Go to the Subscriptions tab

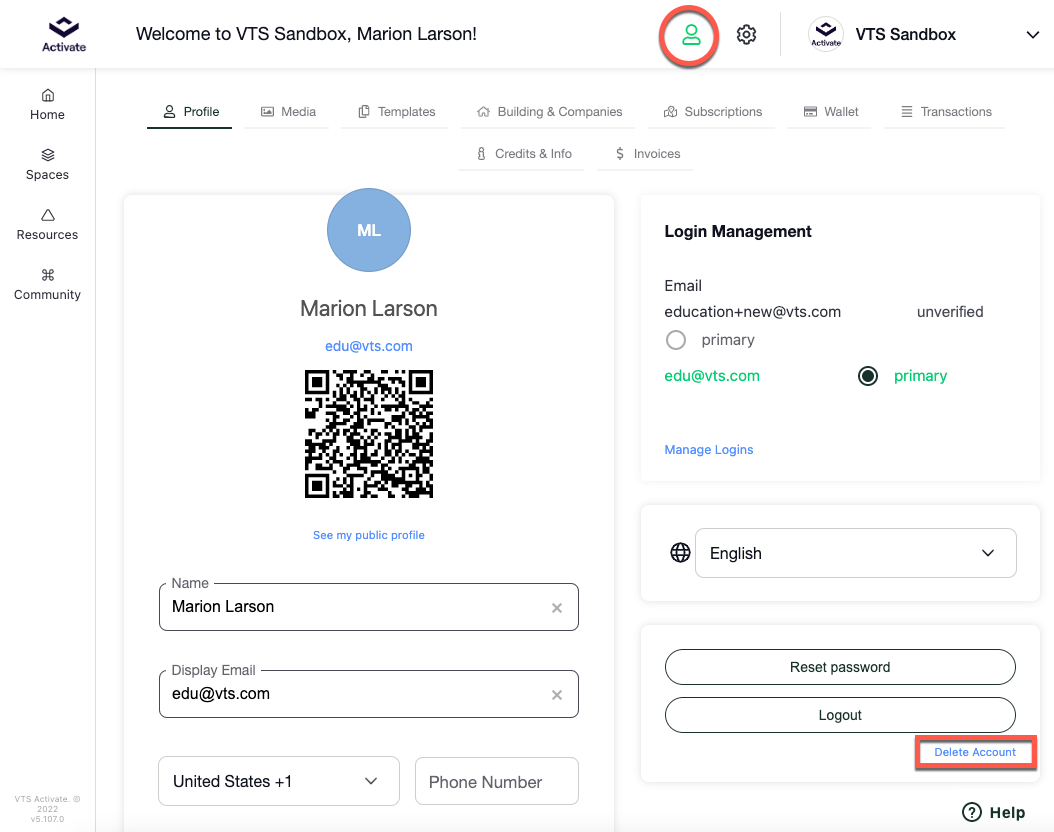coord(712,112)
